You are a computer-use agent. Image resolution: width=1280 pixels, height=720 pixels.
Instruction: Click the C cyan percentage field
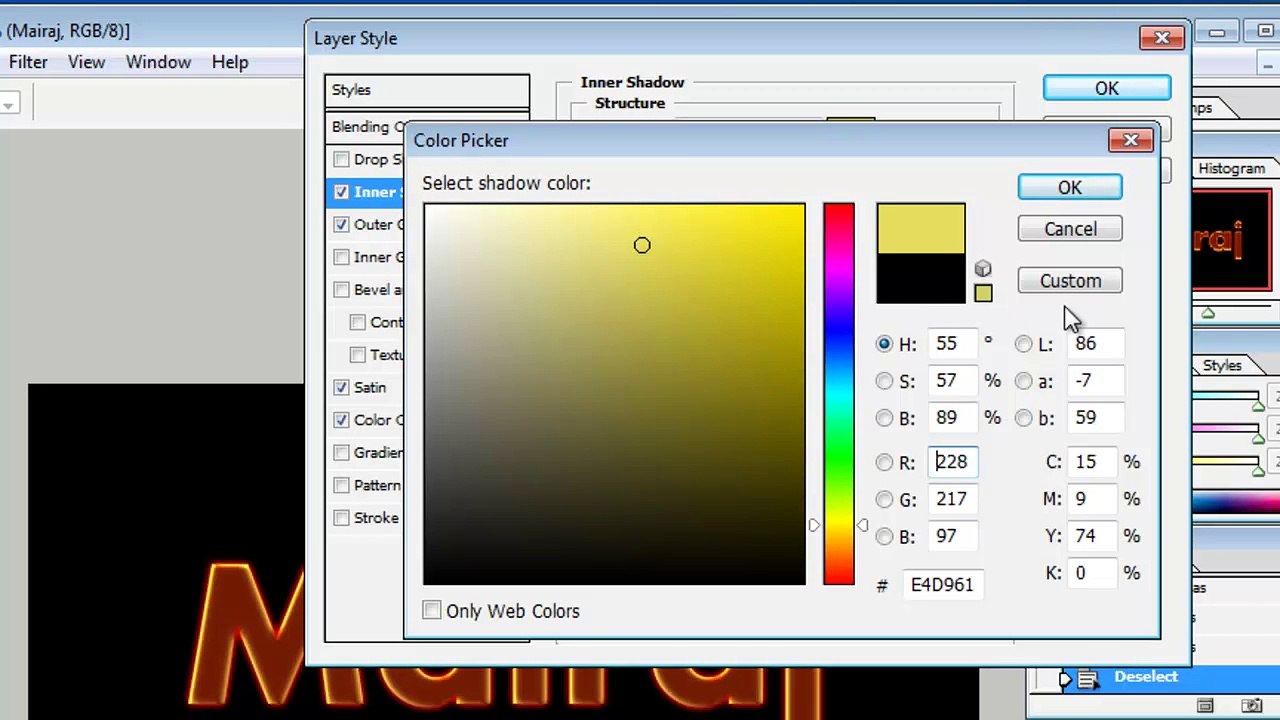pyautogui.click(x=1093, y=462)
